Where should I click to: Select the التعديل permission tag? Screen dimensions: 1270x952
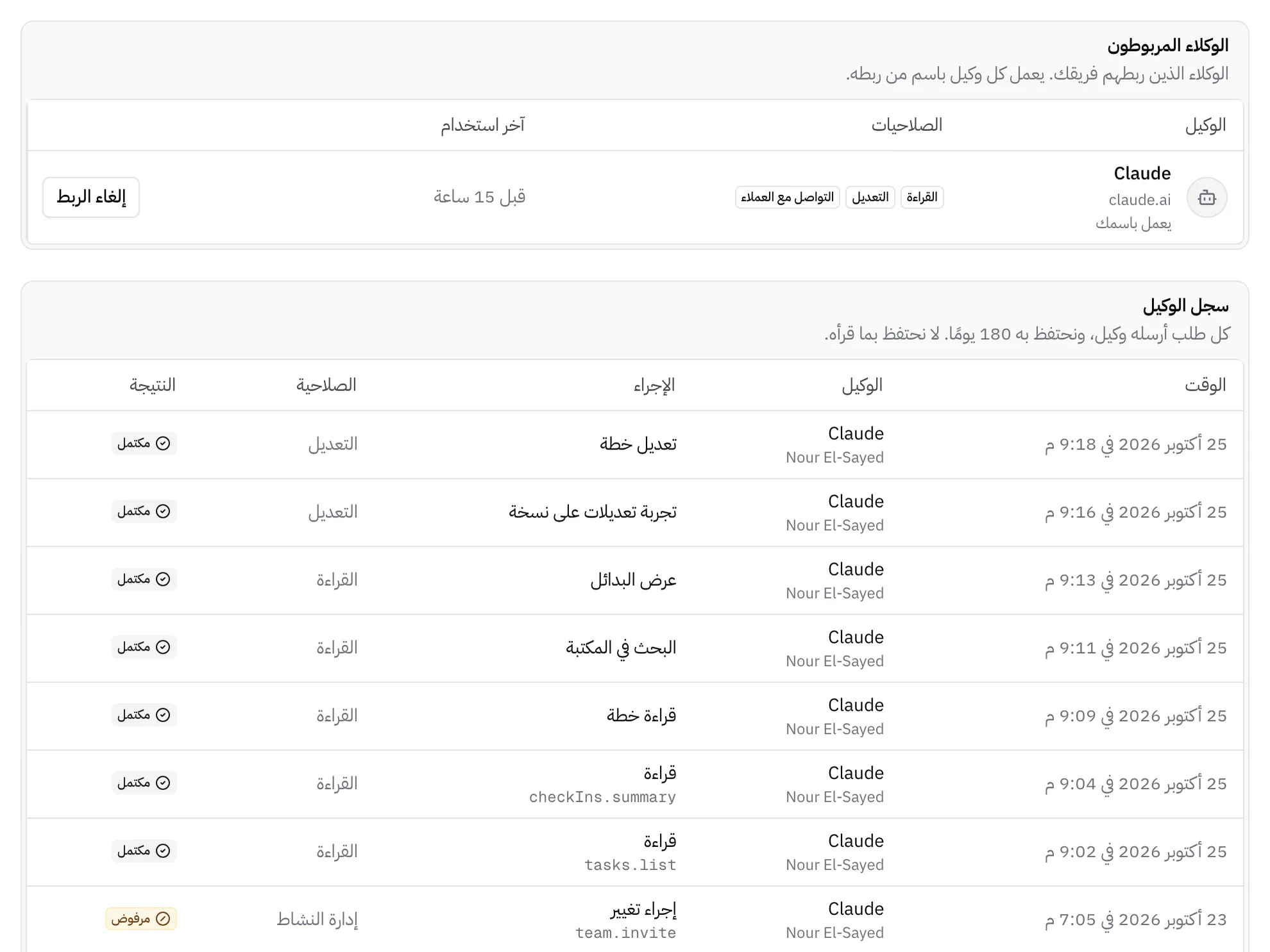click(870, 197)
